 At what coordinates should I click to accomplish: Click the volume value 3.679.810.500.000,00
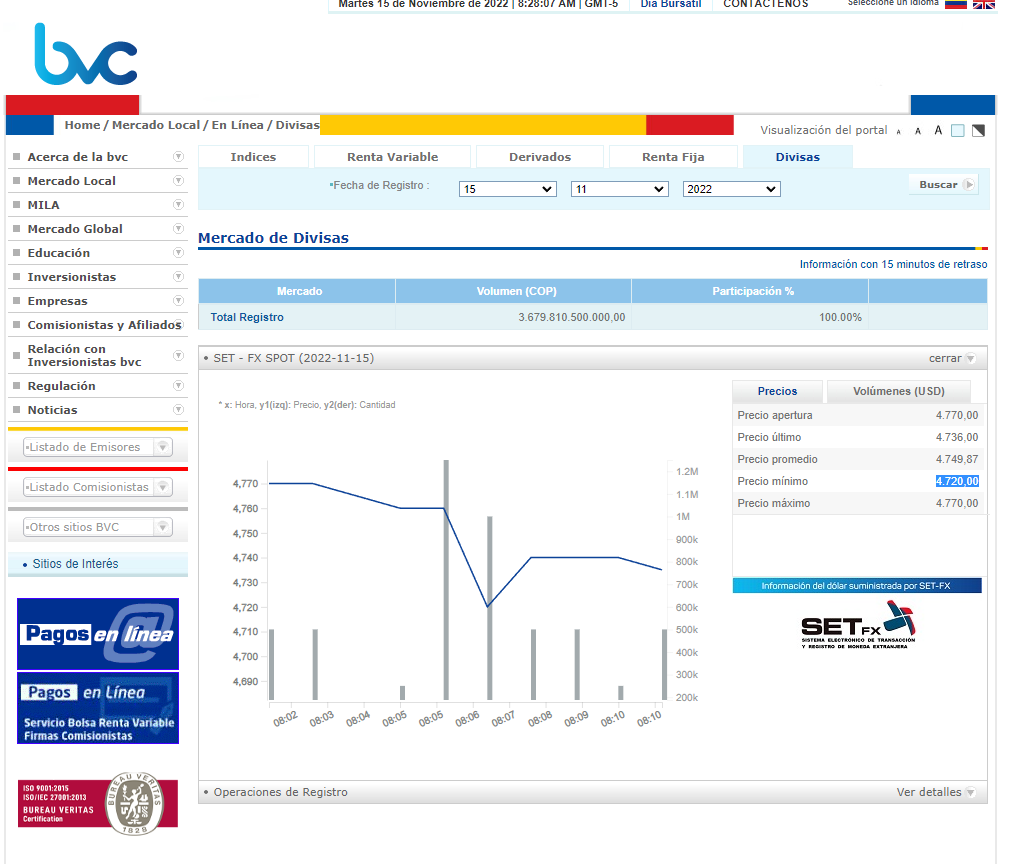click(x=572, y=317)
